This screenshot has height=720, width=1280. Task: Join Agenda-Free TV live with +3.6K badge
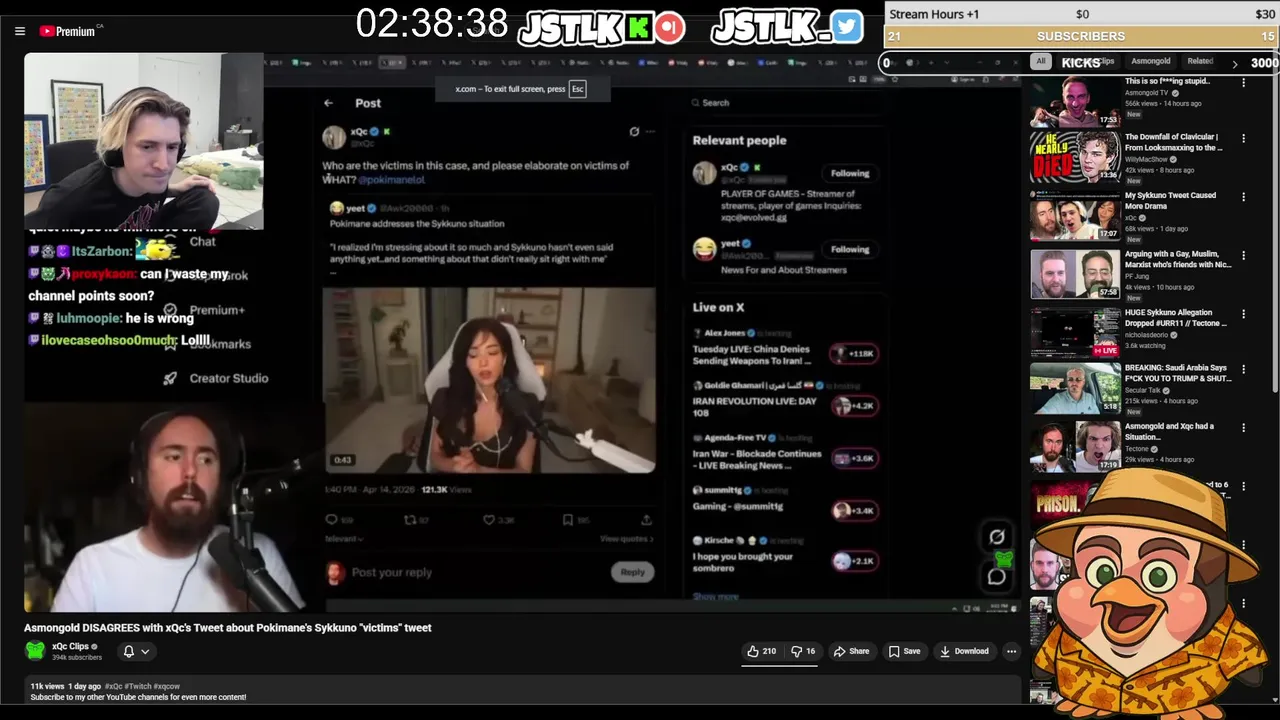coord(853,458)
